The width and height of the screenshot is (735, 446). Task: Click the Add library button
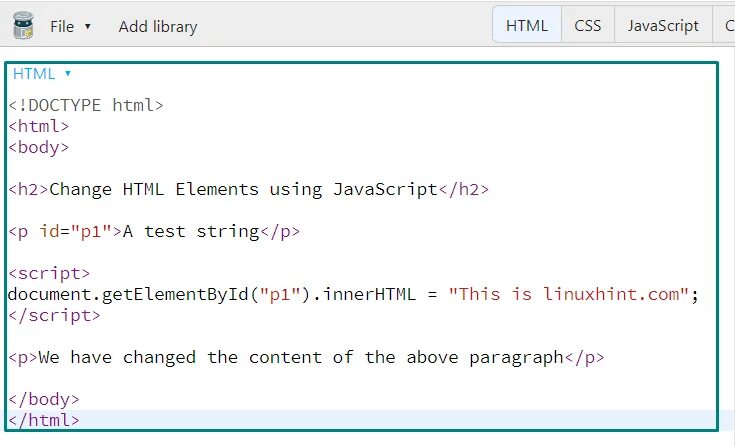pyautogui.click(x=158, y=27)
